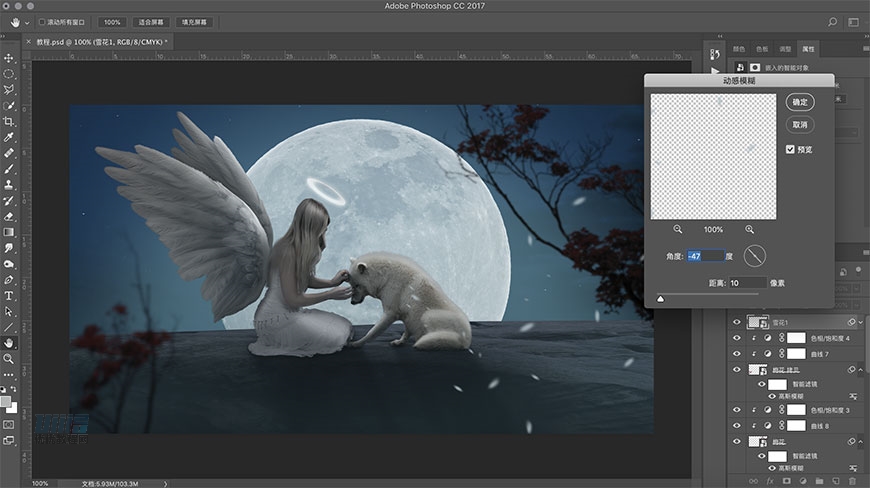This screenshot has height=488, width=870.
Task: Open the extra tools ellipsis menu
Action: pos(9,375)
